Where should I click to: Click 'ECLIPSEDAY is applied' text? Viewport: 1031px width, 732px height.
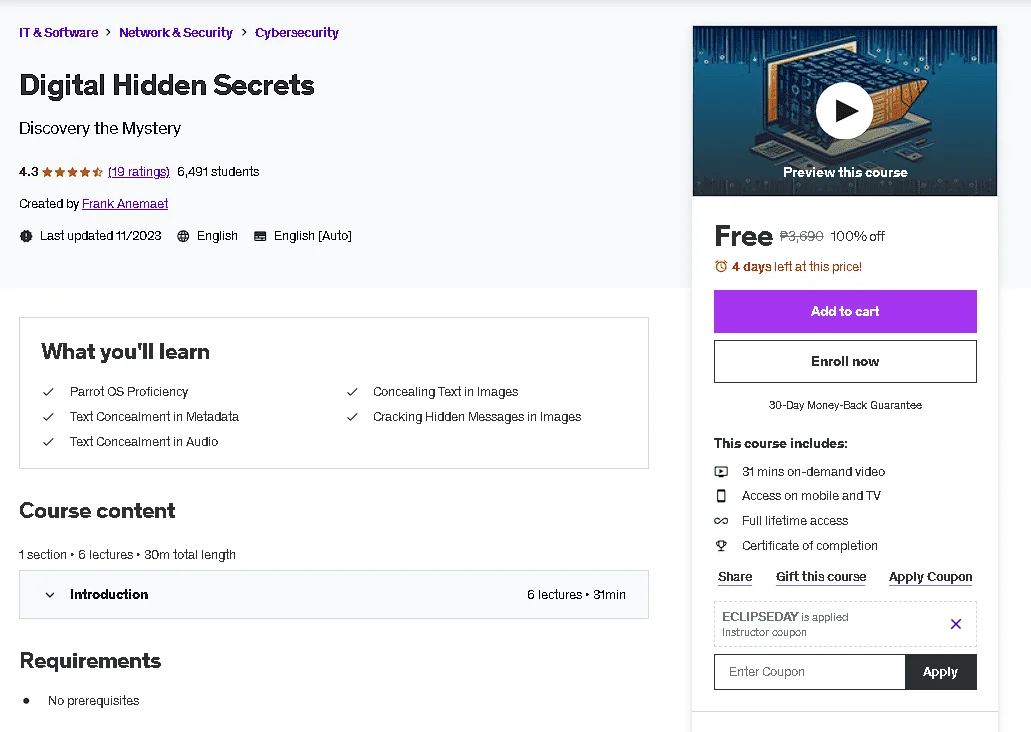pos(785,617)
